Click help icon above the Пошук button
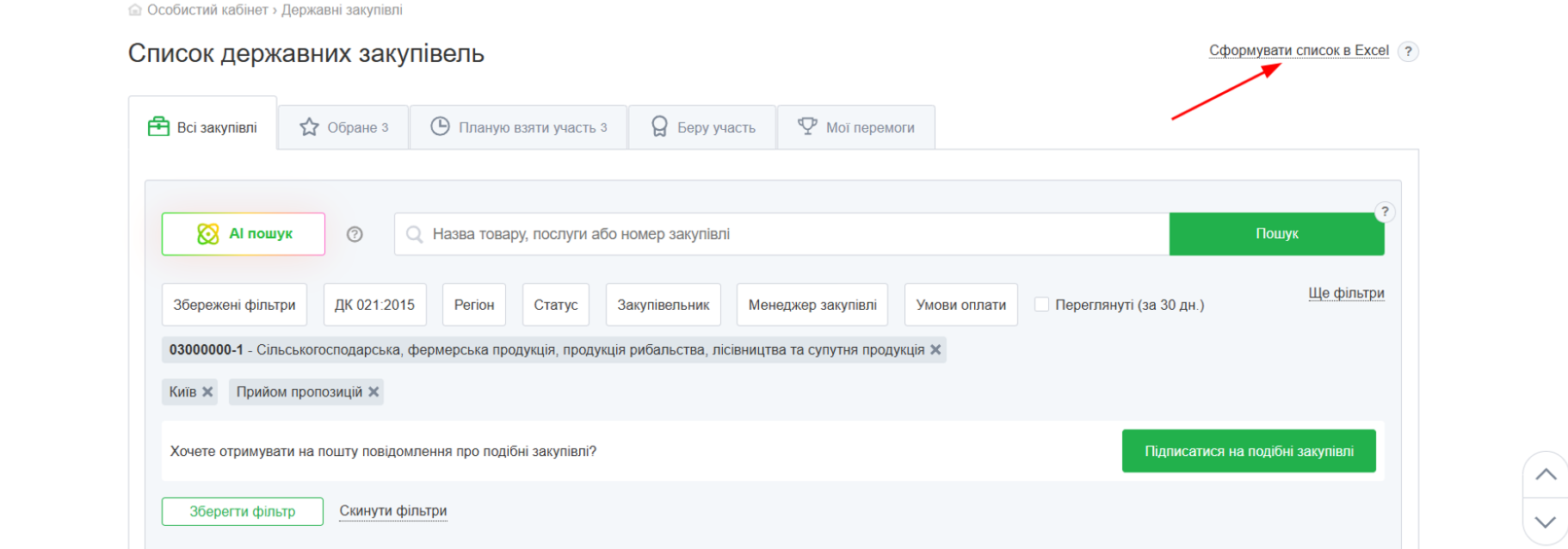Image resolution: width=1568 pixels, height=549 pixels. coord(1384,212)
